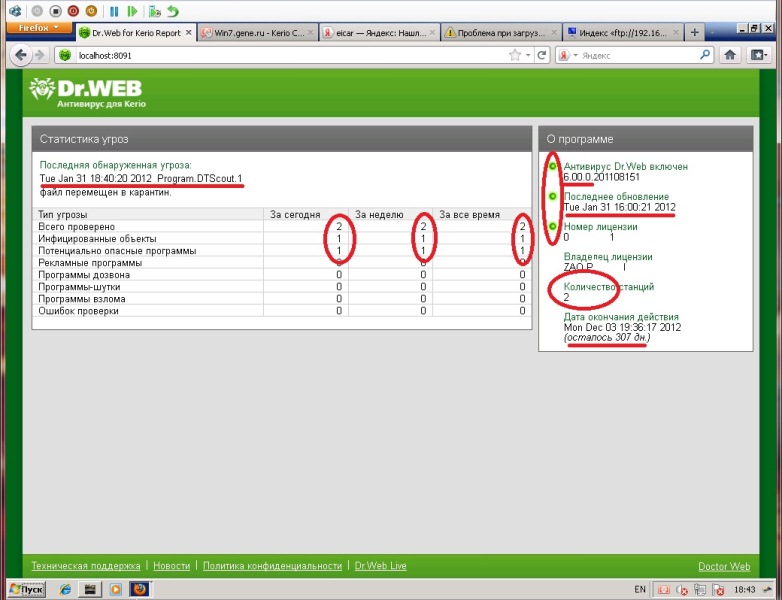Click the Статистика угроз panel header
This screenshot has width=782, height=600.
point(282,139)
